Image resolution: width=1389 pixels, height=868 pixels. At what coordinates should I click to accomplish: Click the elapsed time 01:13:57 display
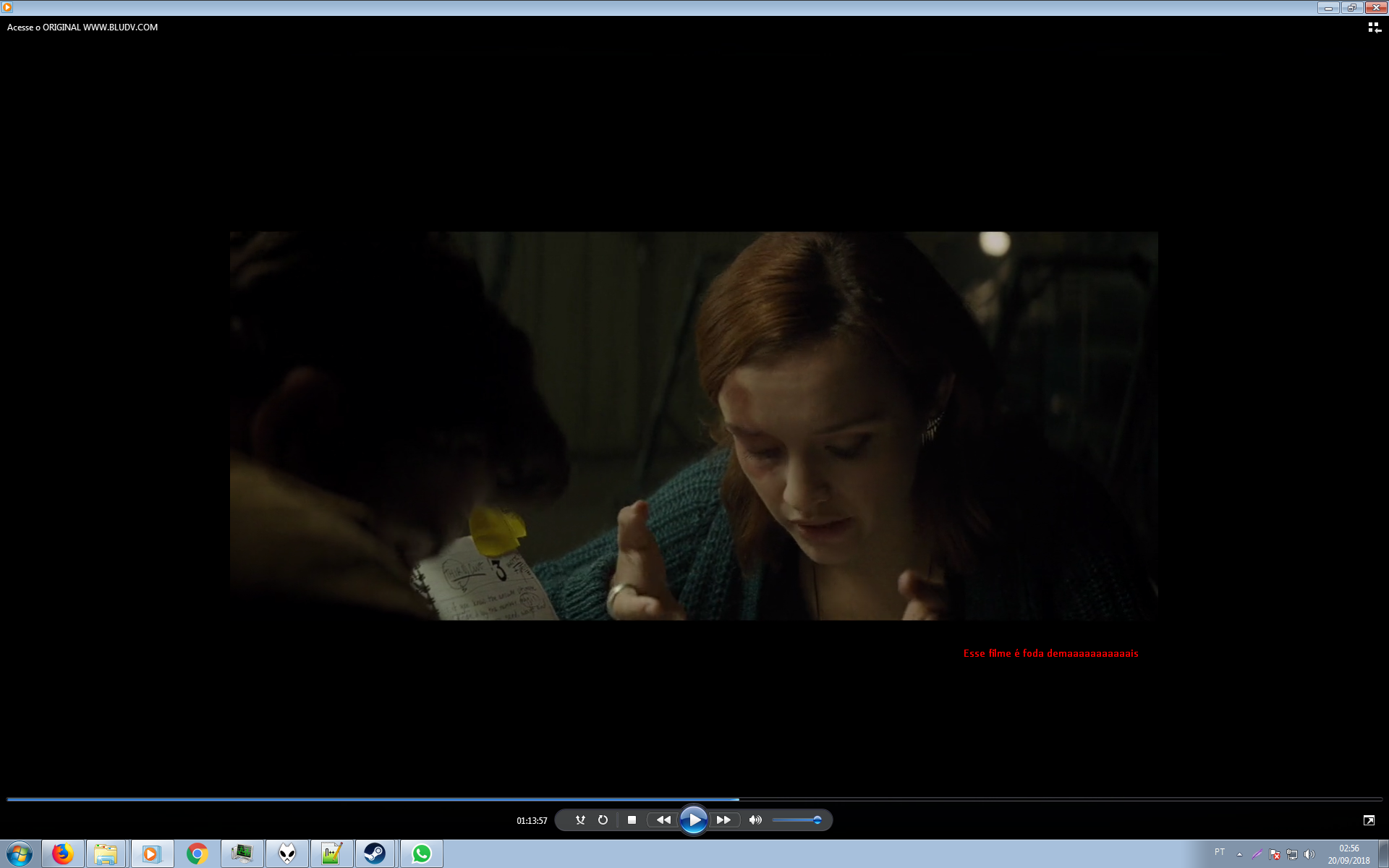(532, 820)
